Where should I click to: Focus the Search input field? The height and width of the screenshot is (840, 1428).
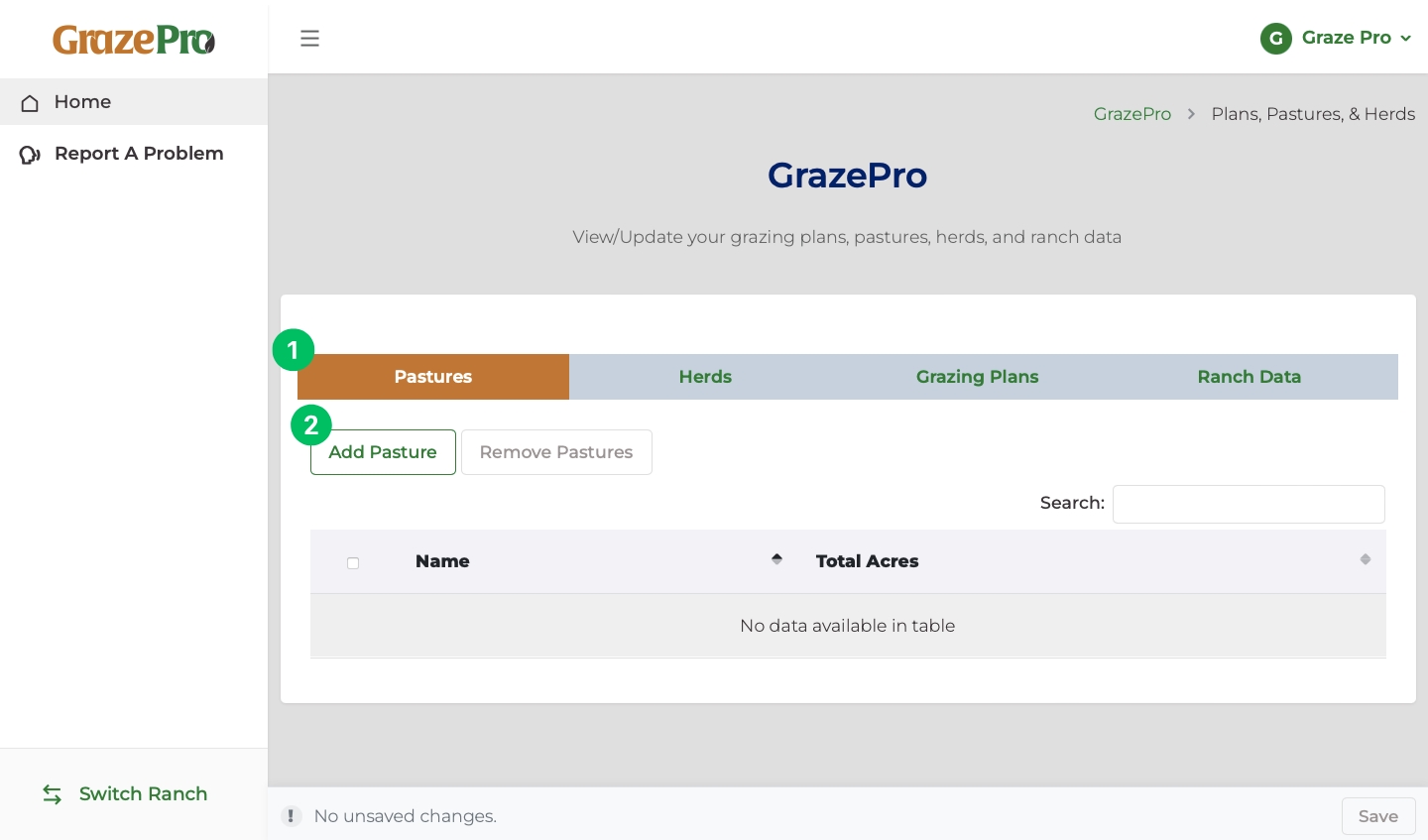click(1249, 504)
